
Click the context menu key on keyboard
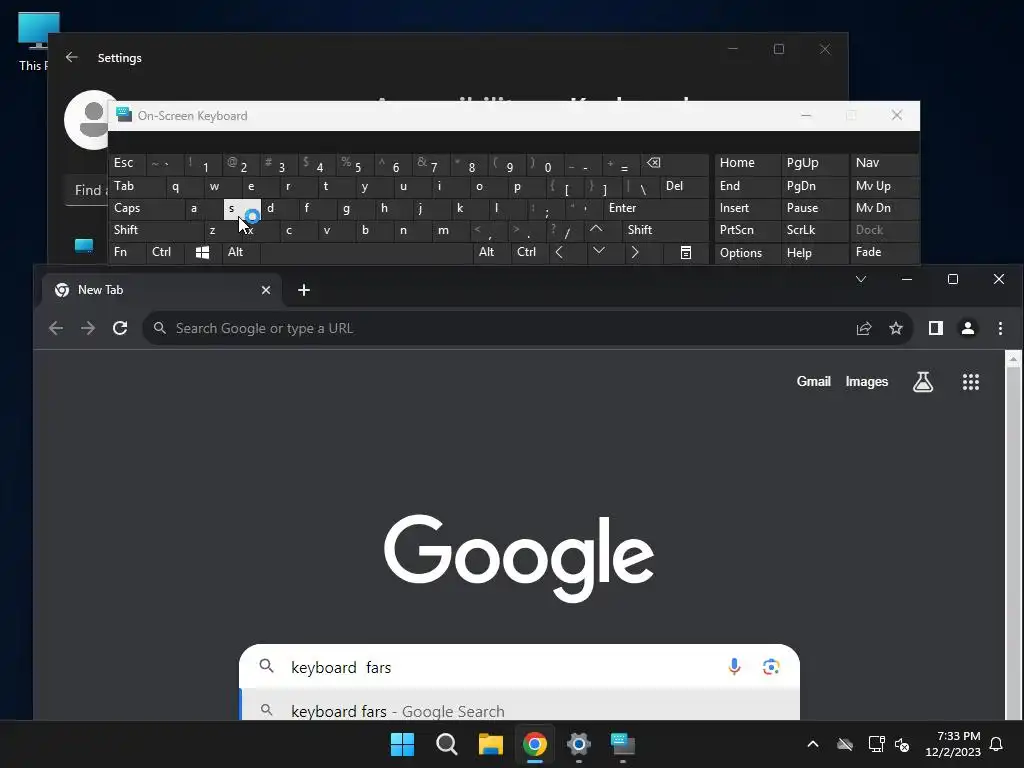point(686,252)
